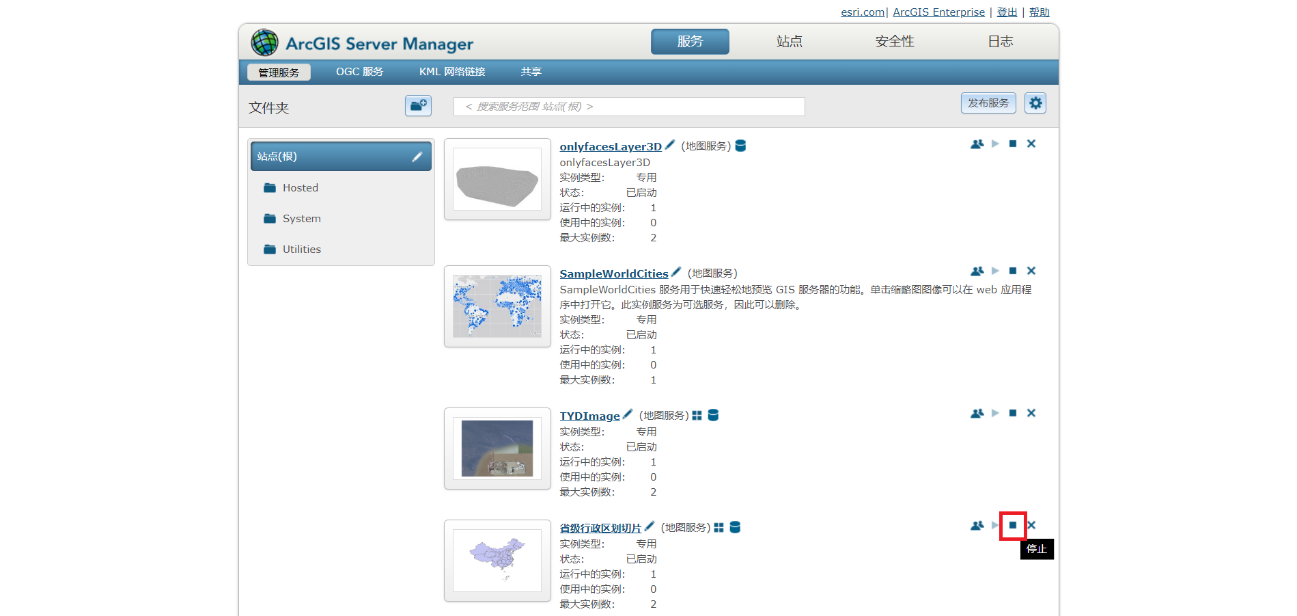Focus the service search input field
The width and height of the screenshot is (1297, 616).
coord(629,106)
